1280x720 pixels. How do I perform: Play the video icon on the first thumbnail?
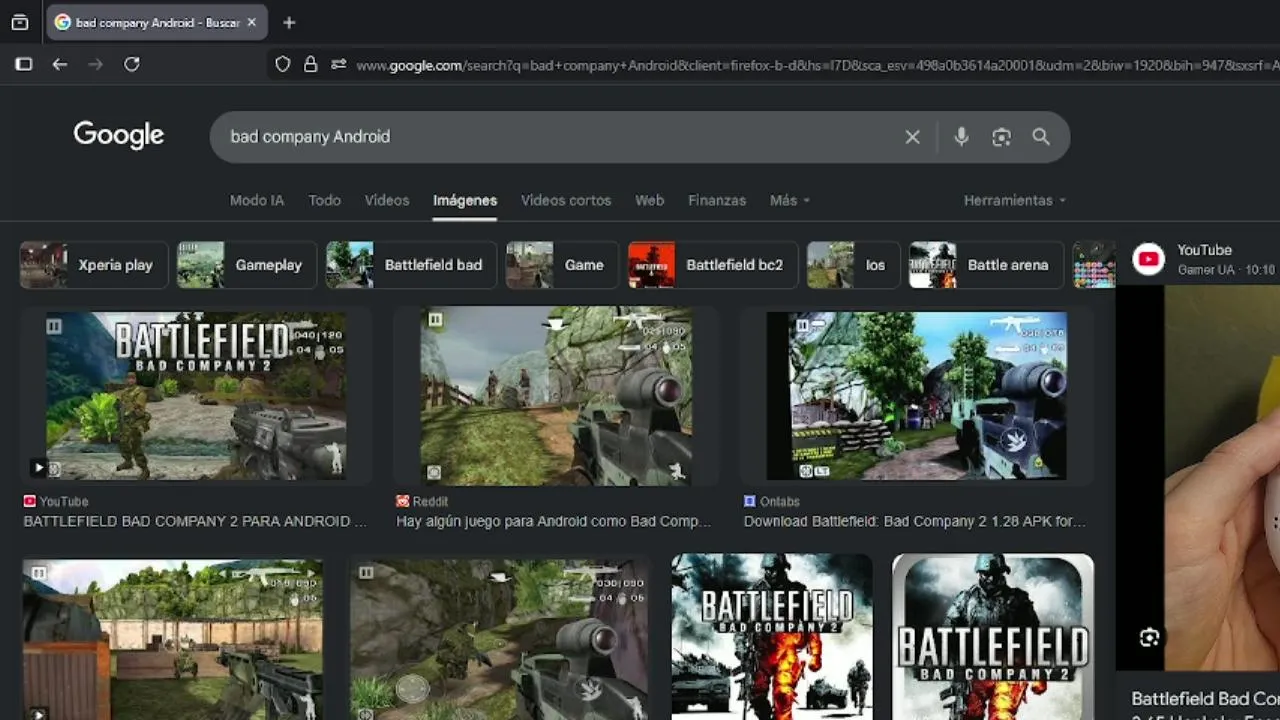pos(38,467)
